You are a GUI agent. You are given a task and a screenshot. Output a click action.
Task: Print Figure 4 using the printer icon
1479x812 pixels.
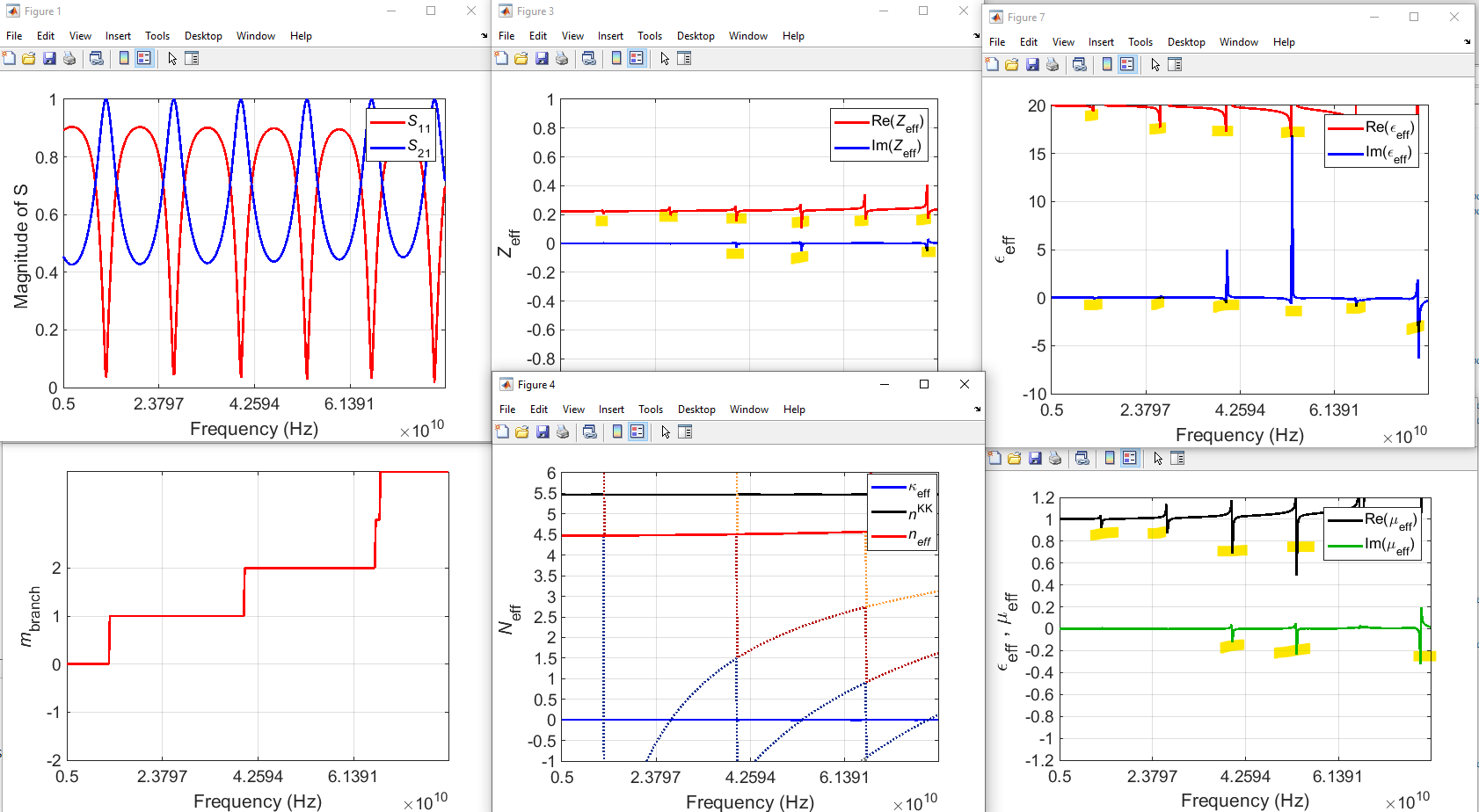pyautogui.click(x=563, y=431)
